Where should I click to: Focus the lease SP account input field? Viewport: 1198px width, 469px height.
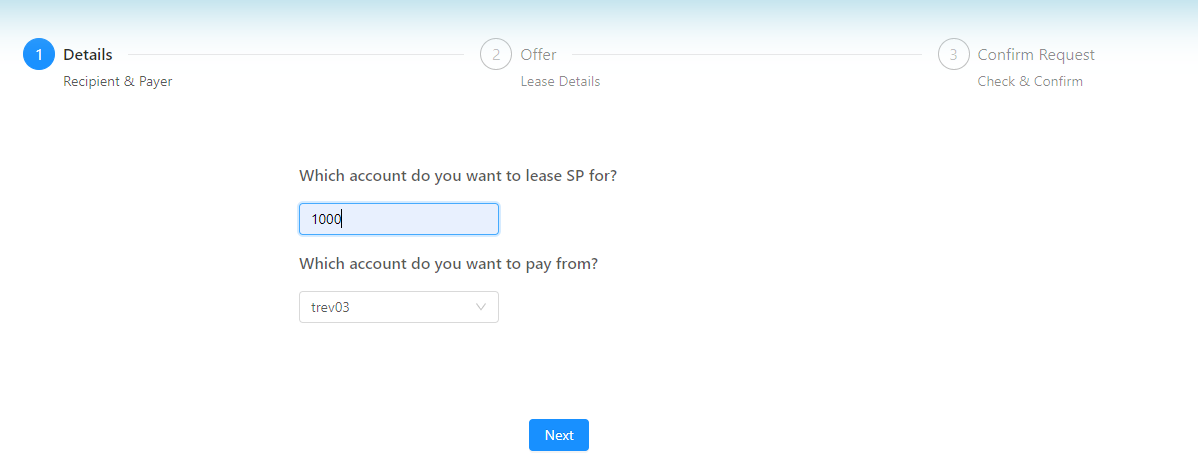(x=420, y=219)
